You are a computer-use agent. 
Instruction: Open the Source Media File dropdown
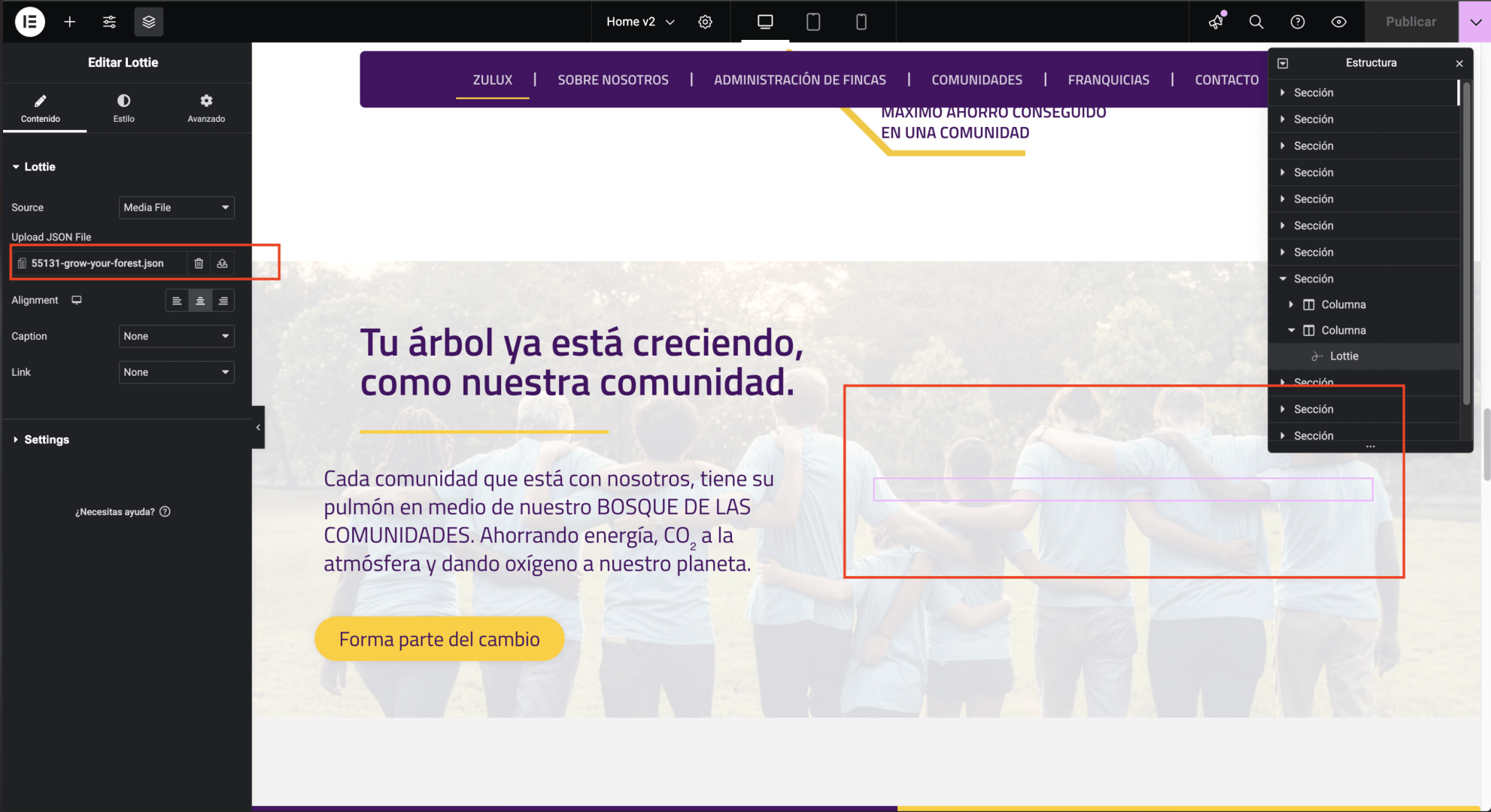coord(176,208)
